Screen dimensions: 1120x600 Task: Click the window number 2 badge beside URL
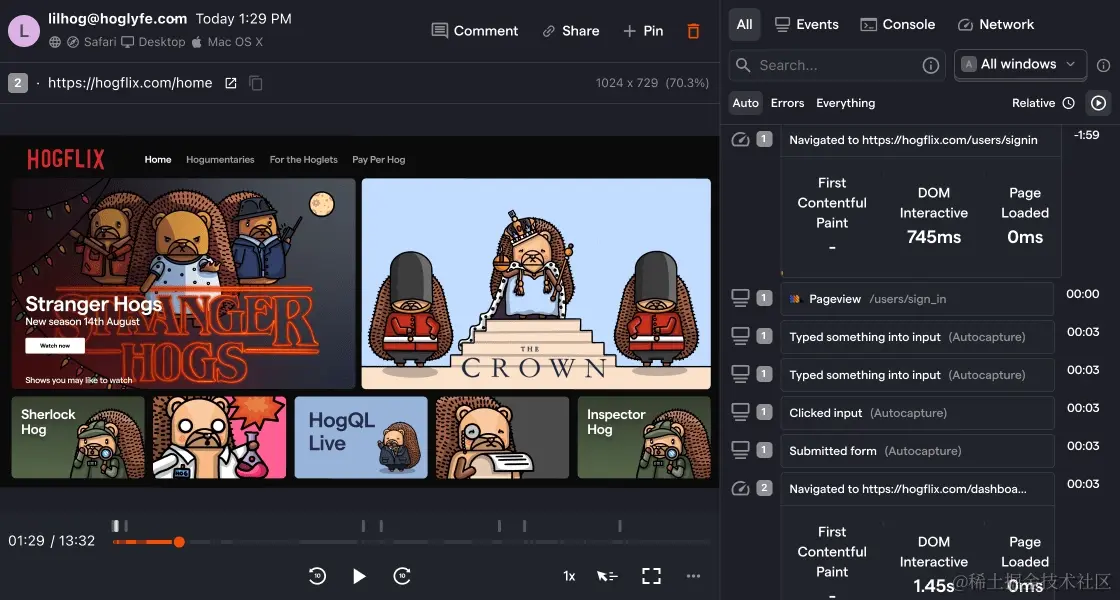pos(18,83)
